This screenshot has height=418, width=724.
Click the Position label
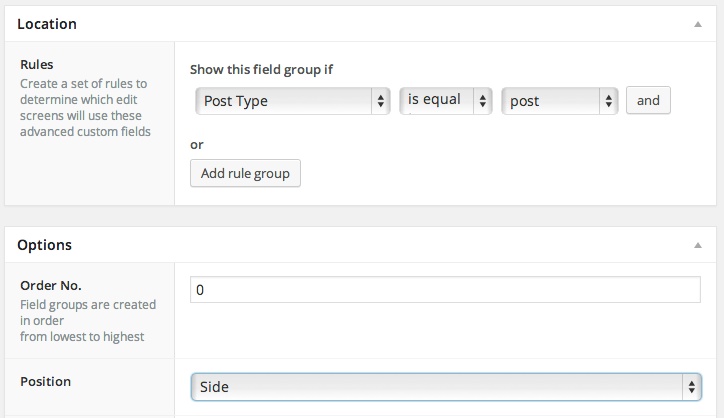45,382
